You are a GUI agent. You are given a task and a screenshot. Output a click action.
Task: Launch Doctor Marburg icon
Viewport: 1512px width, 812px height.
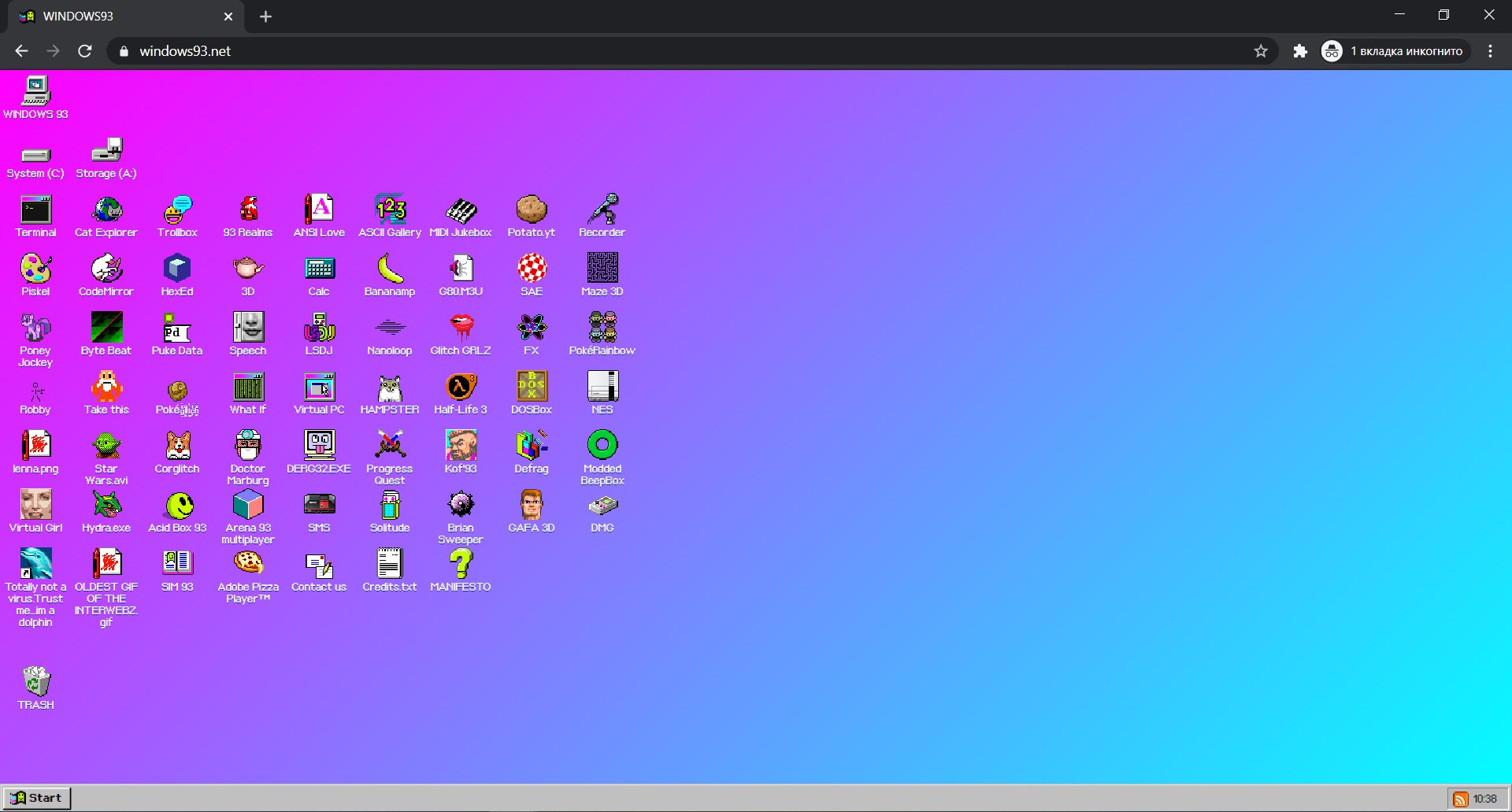coord(248,458)
